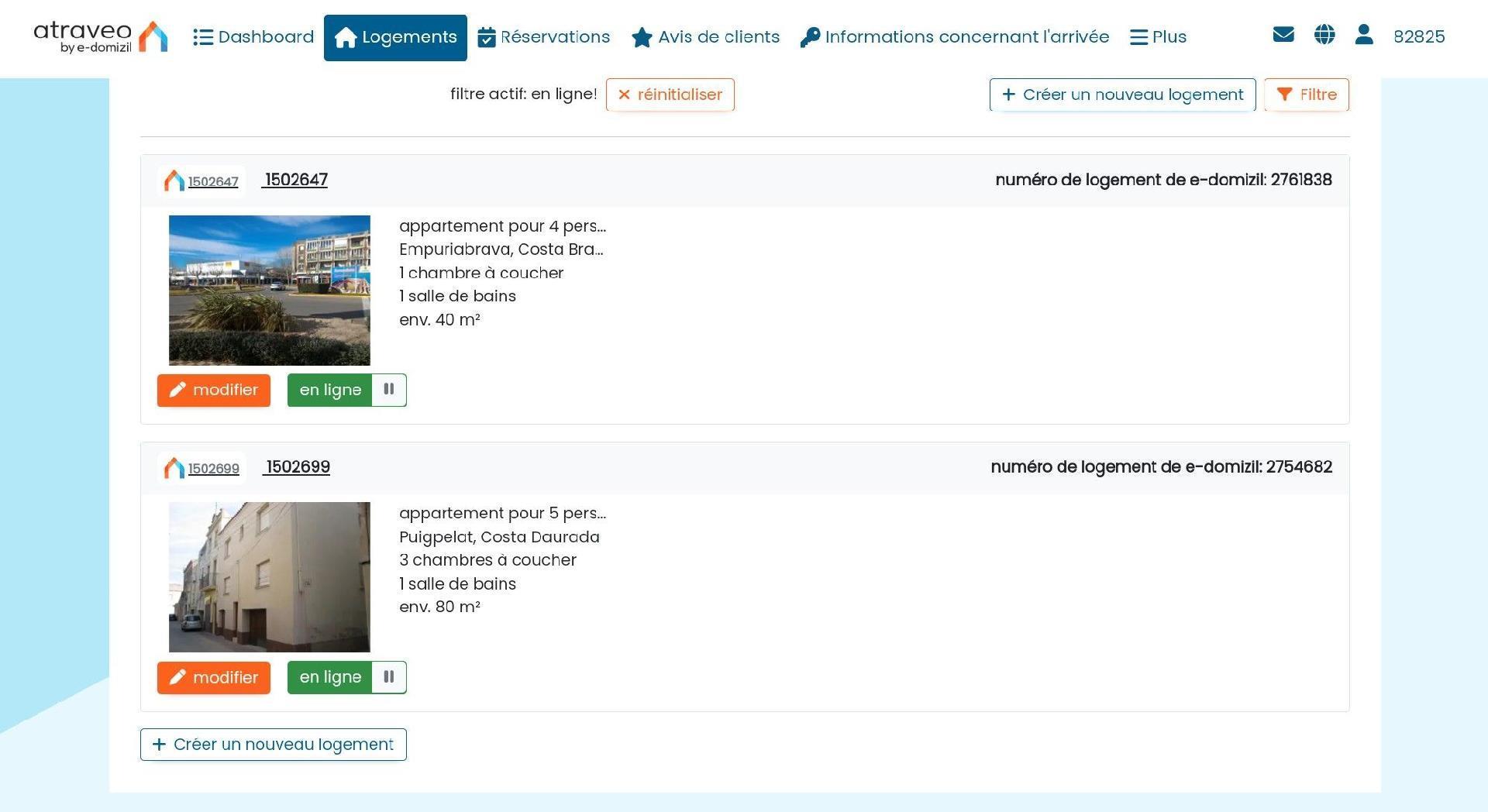
Task: Open account menu 82825
Action: pos(1418,37)
